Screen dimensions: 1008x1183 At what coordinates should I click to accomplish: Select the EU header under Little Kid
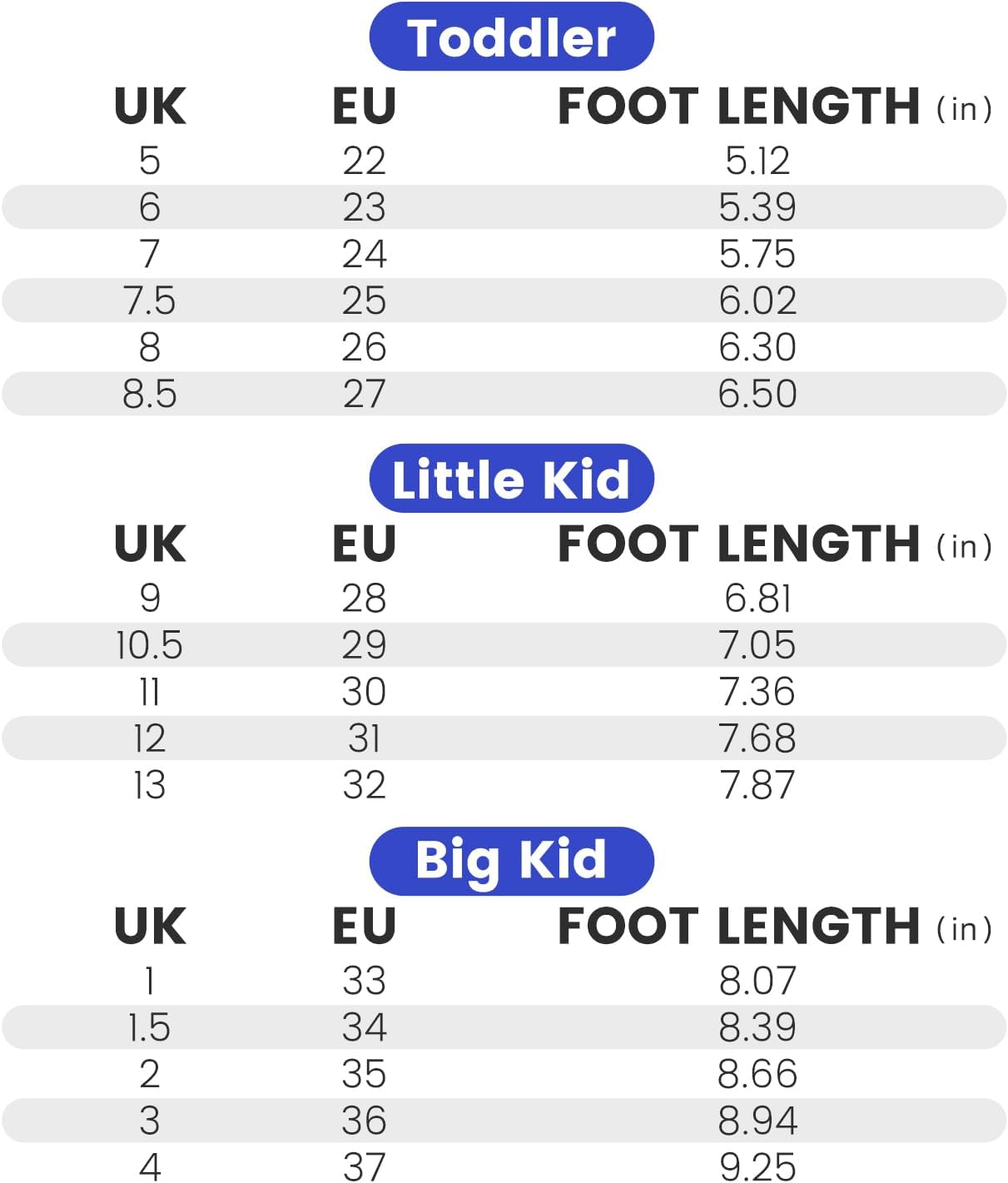click(x=364, y=544)
